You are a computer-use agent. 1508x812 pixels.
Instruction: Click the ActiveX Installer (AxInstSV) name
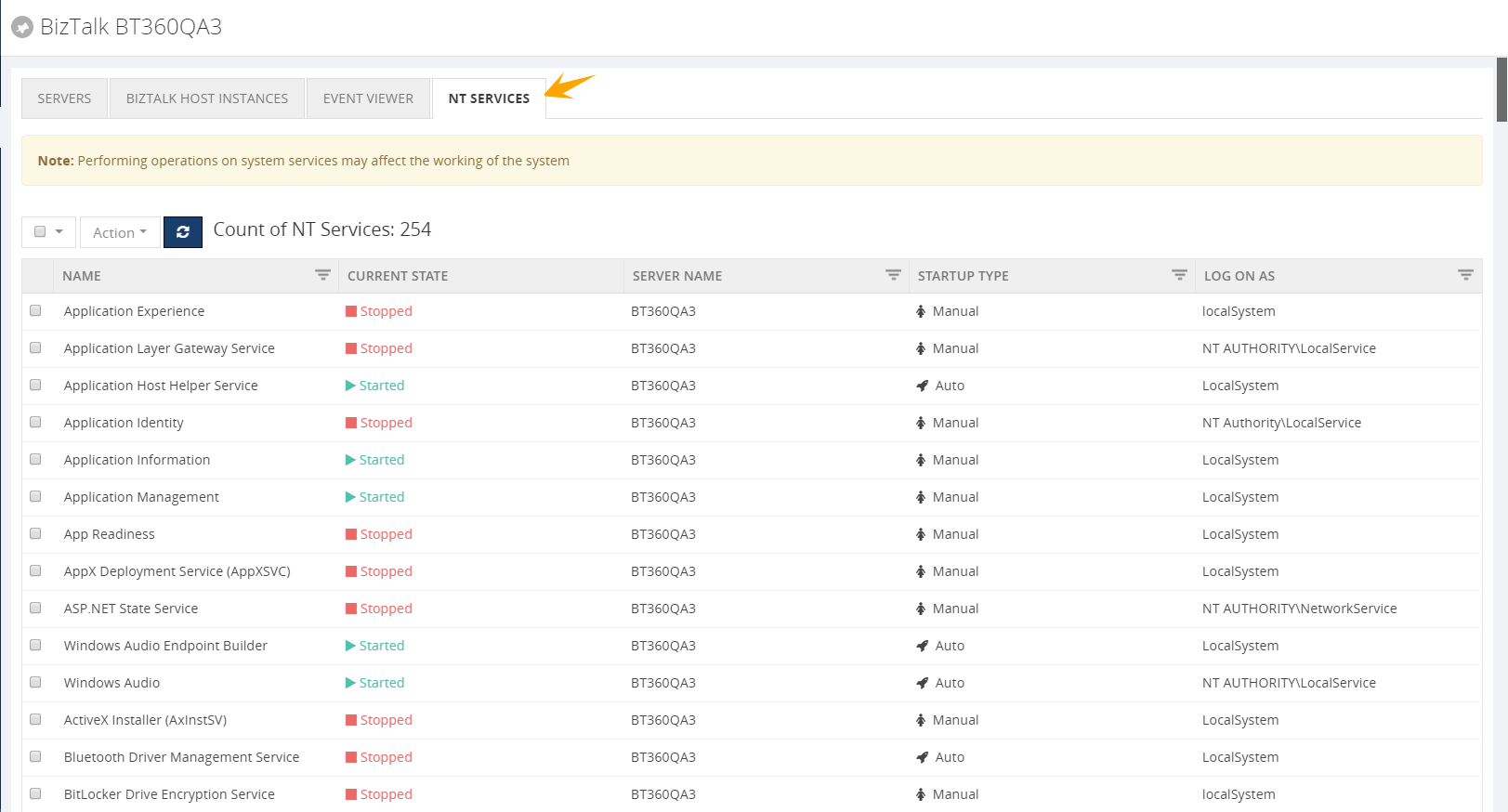(145, 720)
